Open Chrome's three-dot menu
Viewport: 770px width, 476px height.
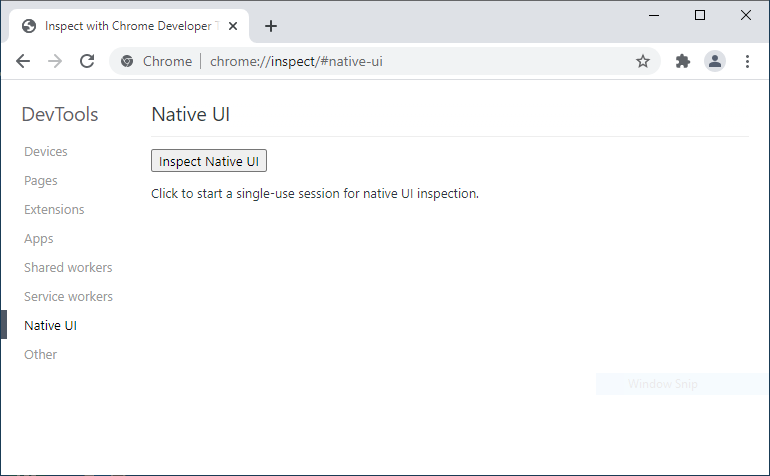[x=747, y=61]
